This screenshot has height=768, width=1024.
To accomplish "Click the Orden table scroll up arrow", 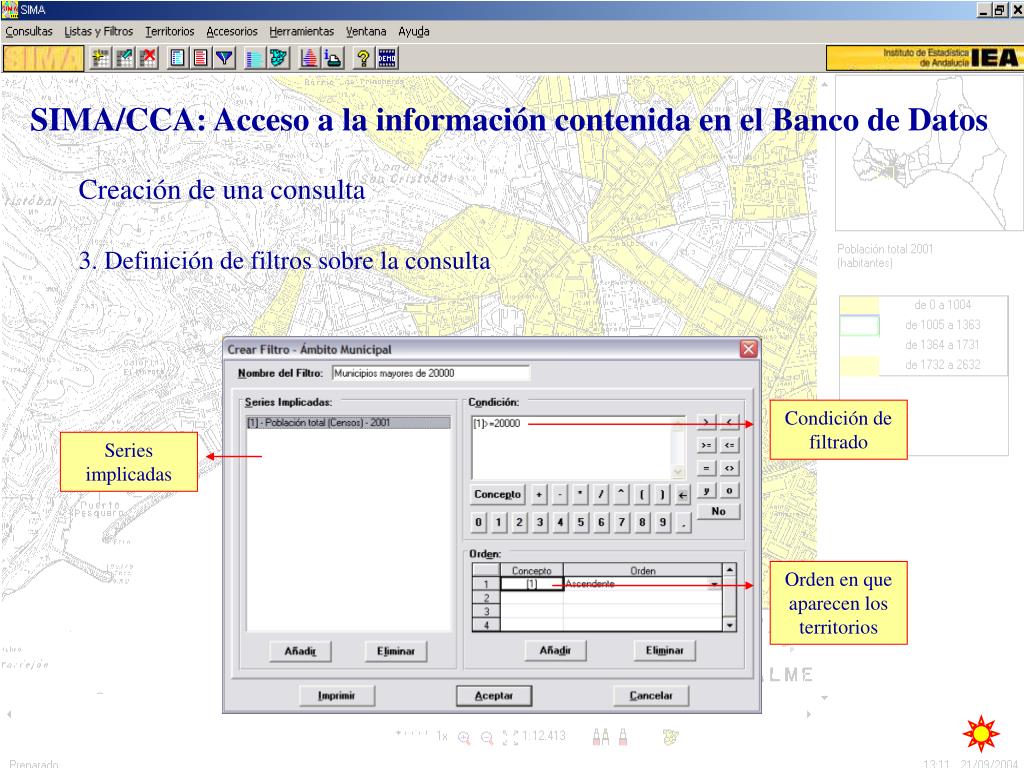I will point(729,570).
